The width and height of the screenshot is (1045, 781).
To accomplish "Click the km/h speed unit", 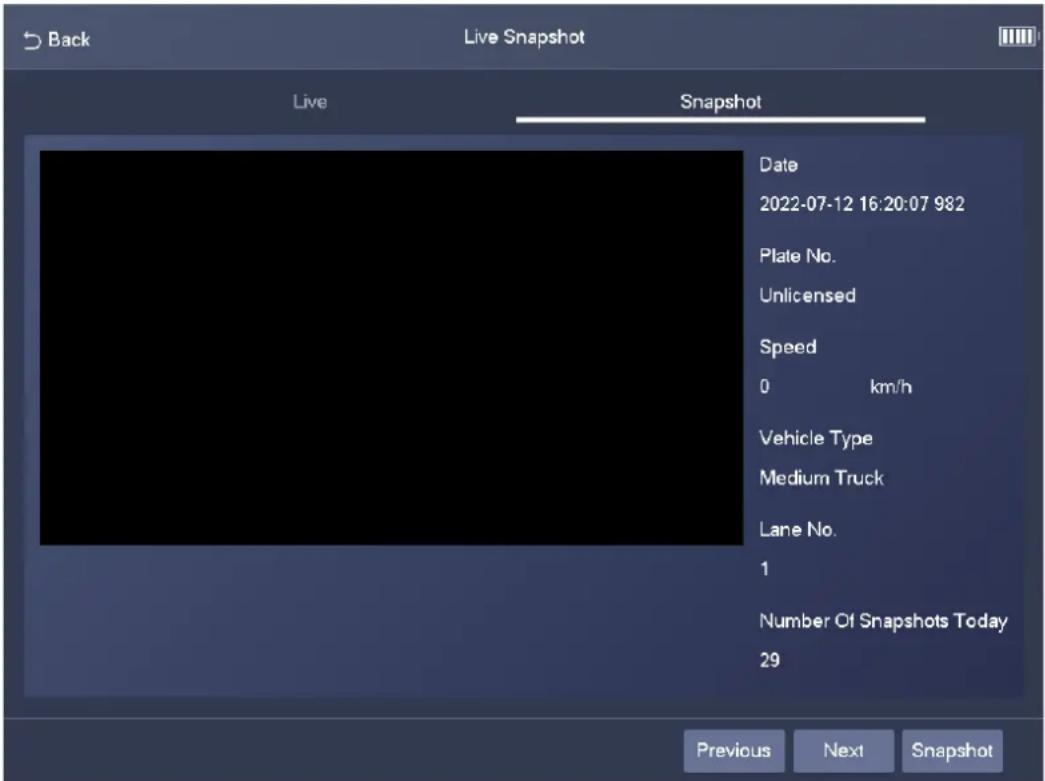I will tap(890, 387).
